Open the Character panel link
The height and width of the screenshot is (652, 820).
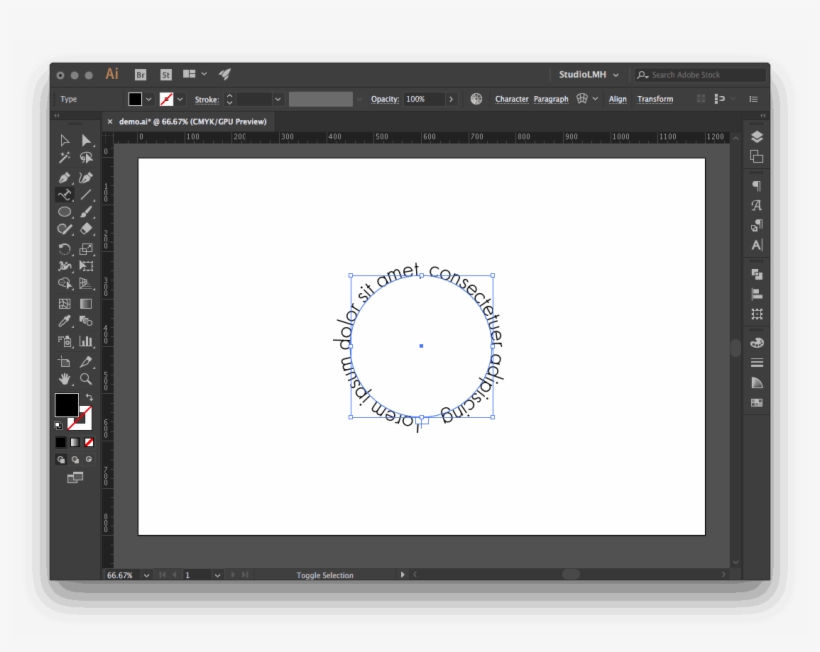coord(511,99)
